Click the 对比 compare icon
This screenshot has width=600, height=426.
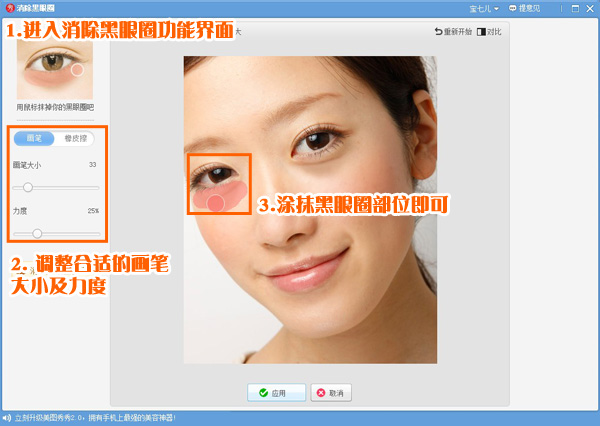[x=481, y=33]
